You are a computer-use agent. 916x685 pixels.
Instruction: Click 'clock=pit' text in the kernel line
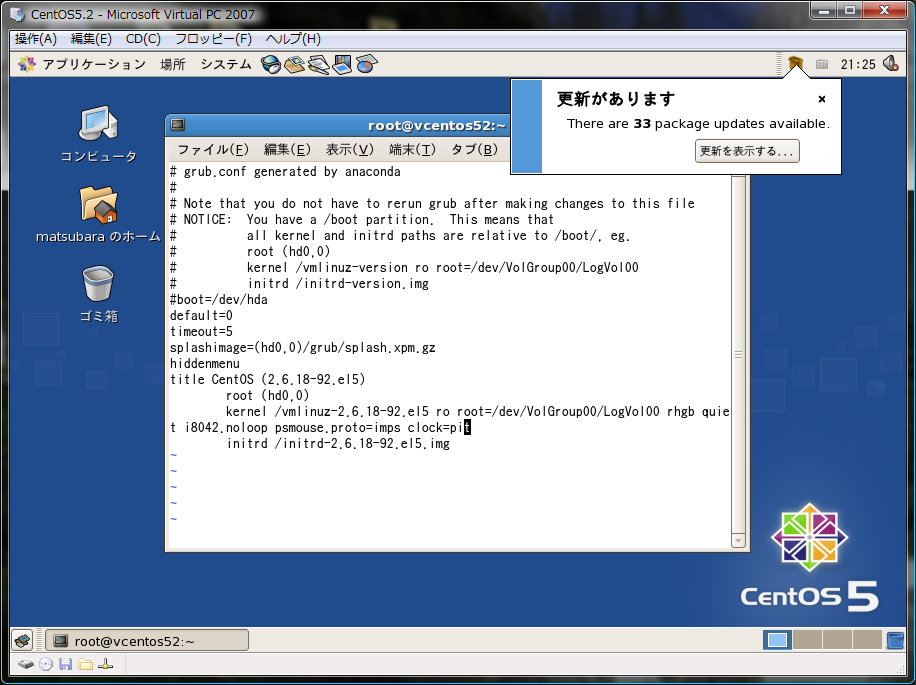[439, 427]
